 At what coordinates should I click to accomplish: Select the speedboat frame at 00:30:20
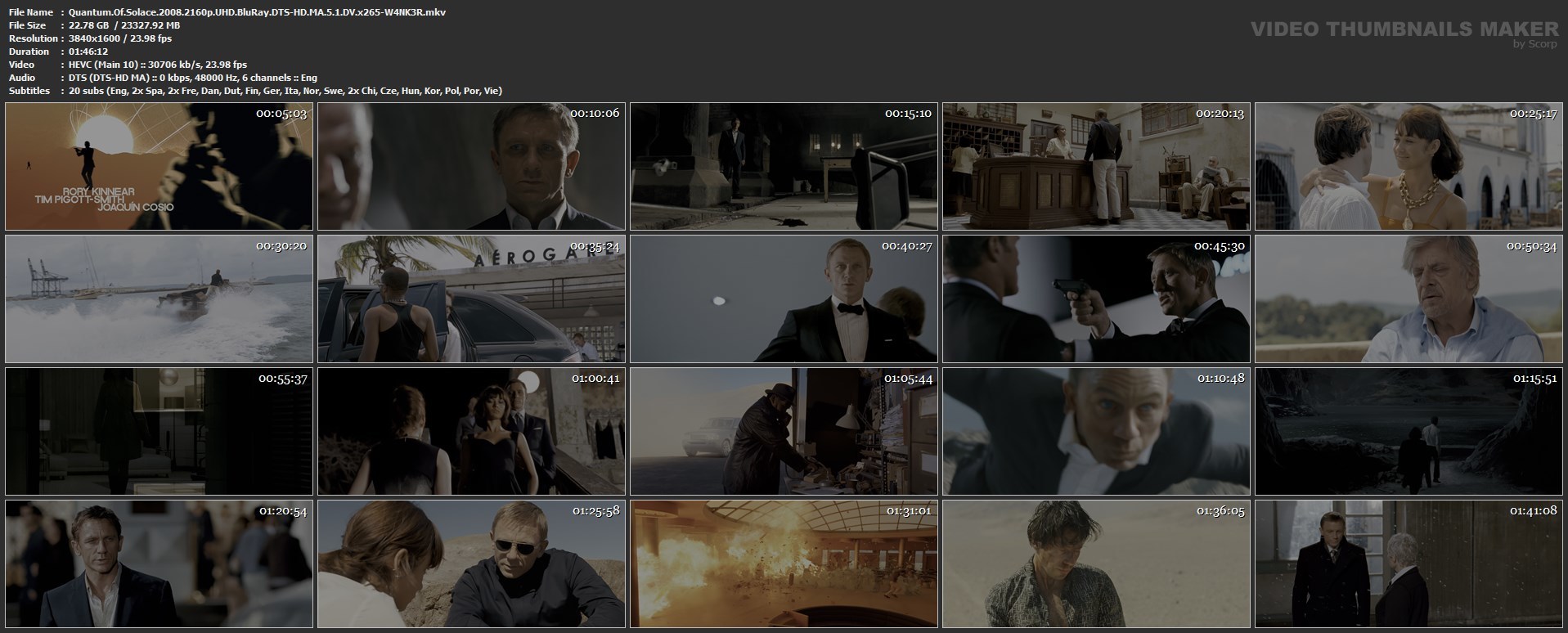point(159,299)
